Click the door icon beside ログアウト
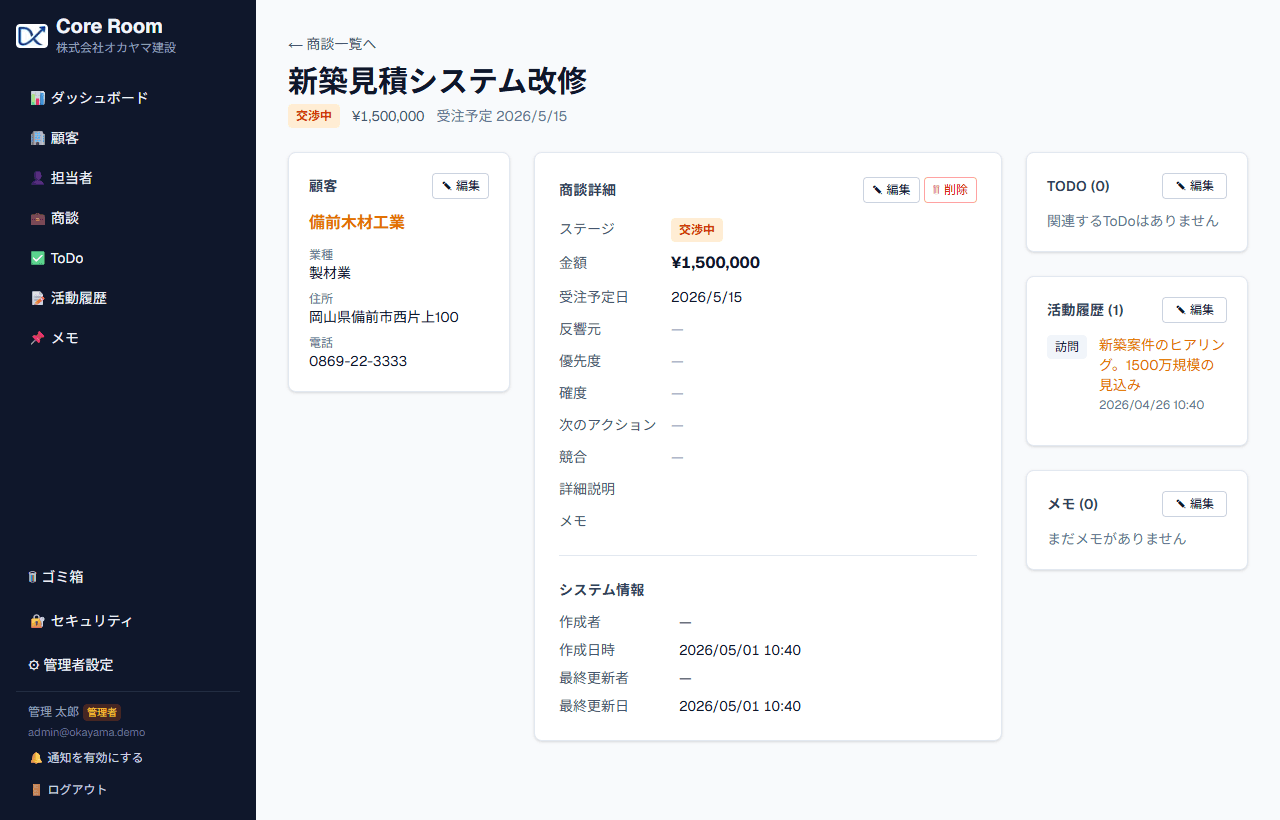Image resolution: width=1280 pixels, height=820 pixels. [36, 790]
